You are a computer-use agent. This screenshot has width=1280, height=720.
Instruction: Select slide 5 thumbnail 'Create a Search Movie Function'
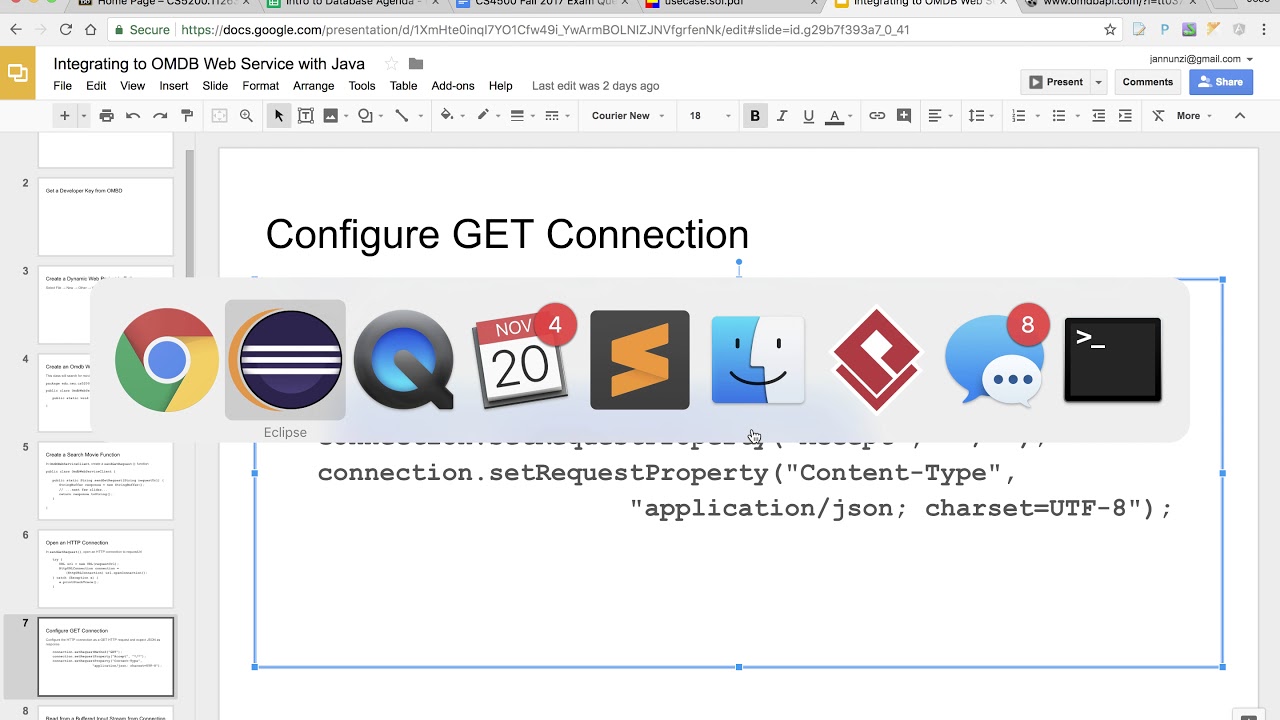[x=105, y=481]
